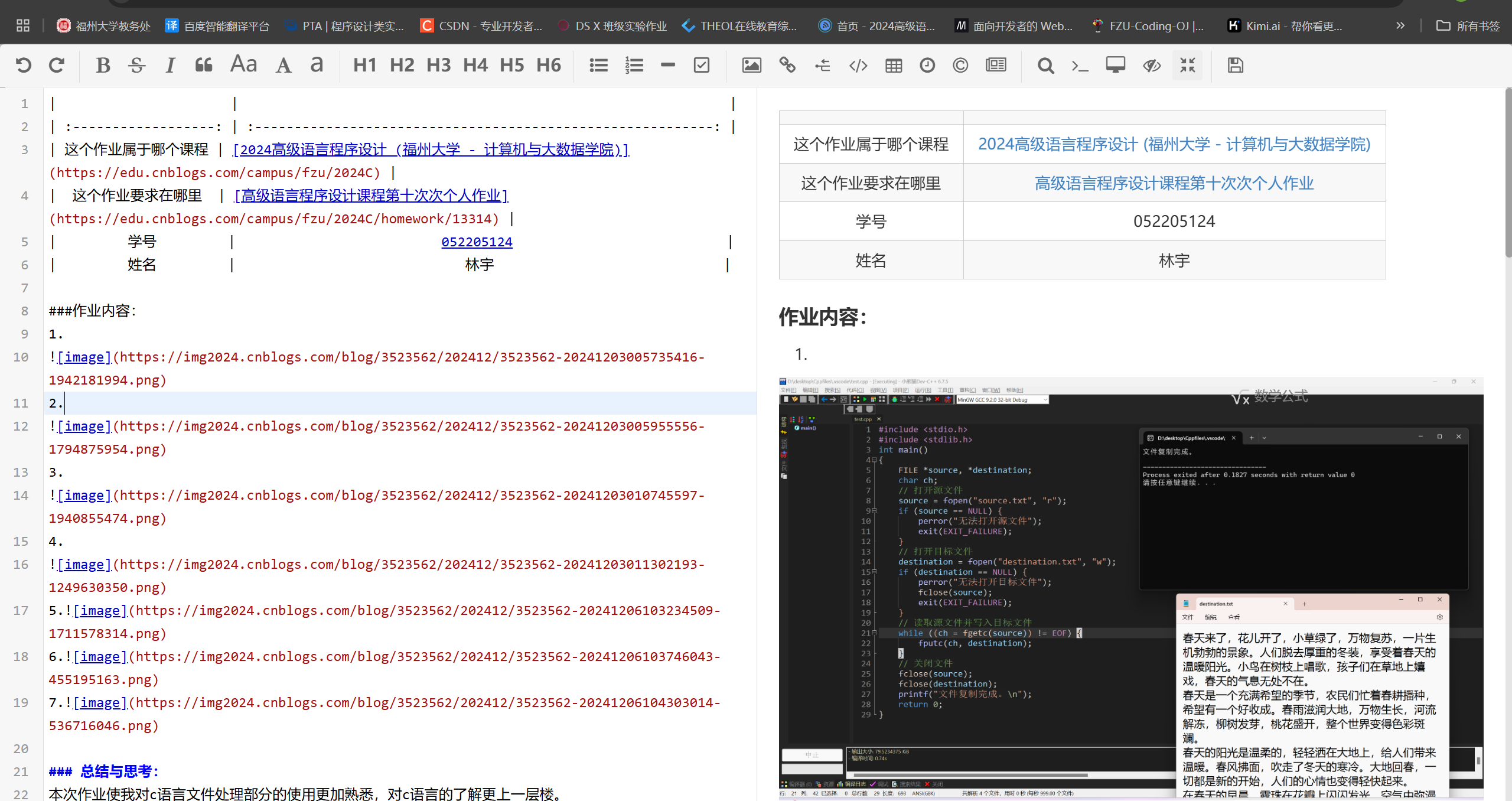Viewport: 1512px width, 801px height.
Task: Insert HTML entity copyright symbol icon
Action: point(960,65)
